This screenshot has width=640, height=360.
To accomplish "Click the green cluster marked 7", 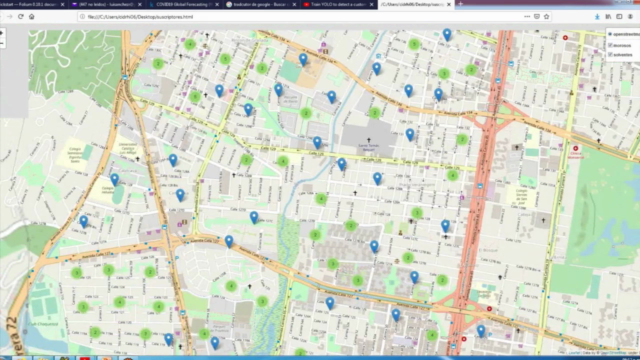I will (145, 334).
